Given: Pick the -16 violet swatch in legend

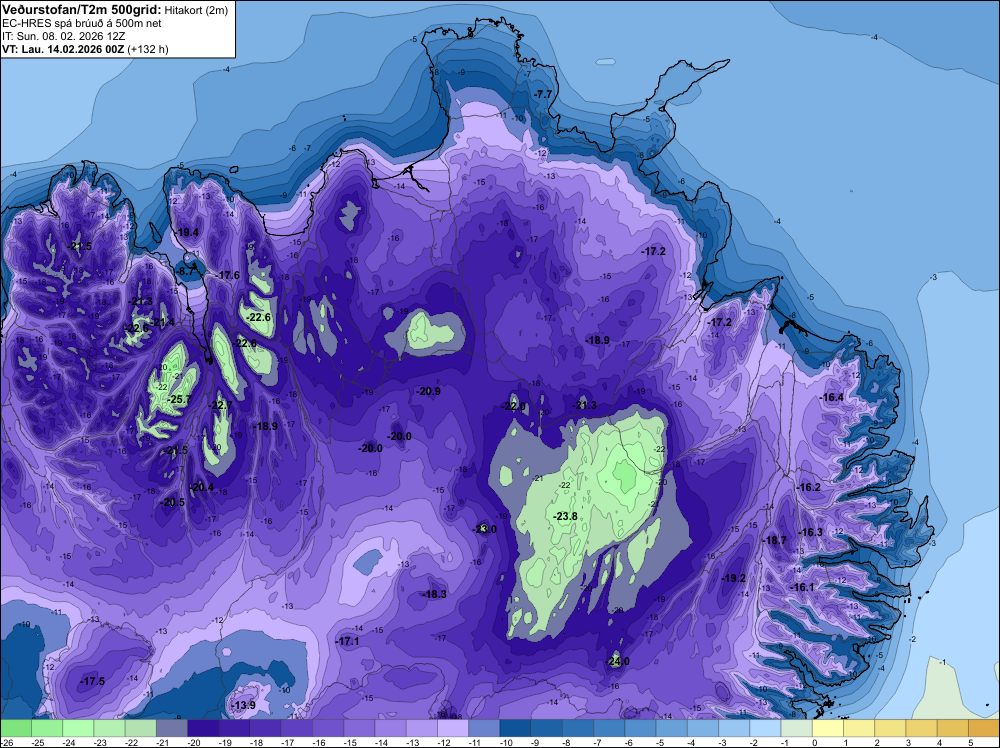Looking at the screenshot, I should [x=328, y=728].
